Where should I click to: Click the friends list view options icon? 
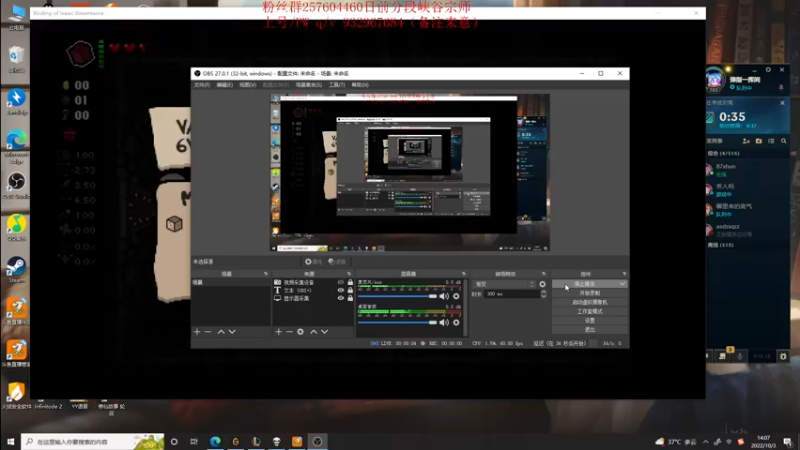pos(771,141)
